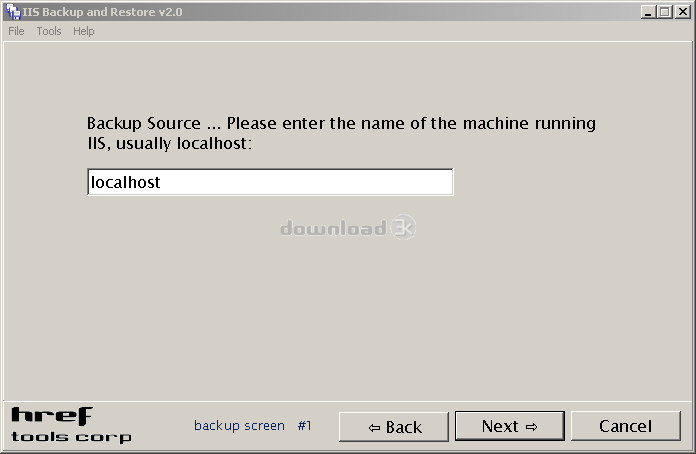
Task: Click the 3k circle badge in the watermark
Action: tap(403, 227)
